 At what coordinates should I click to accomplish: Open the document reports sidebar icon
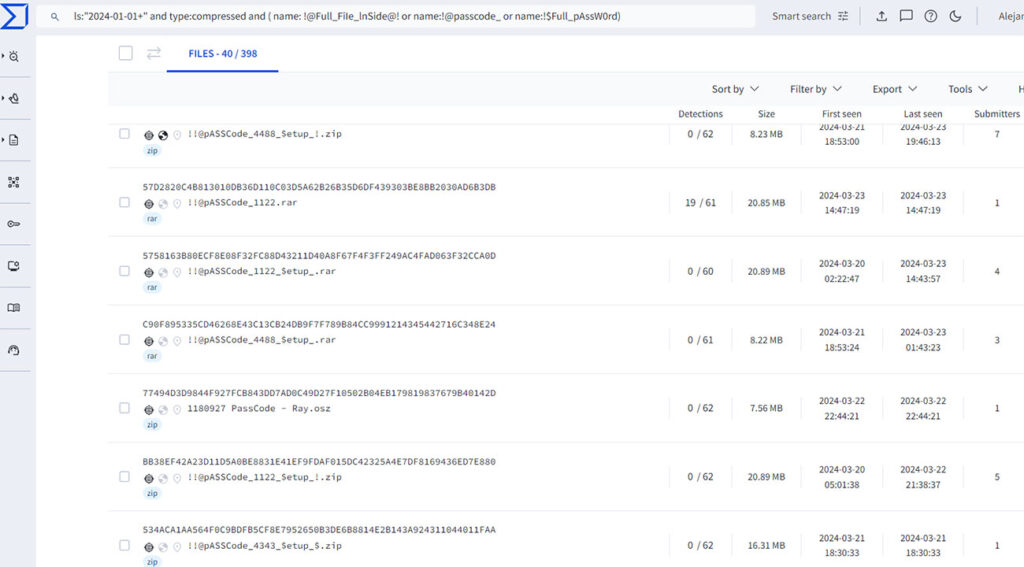(14, 140)
